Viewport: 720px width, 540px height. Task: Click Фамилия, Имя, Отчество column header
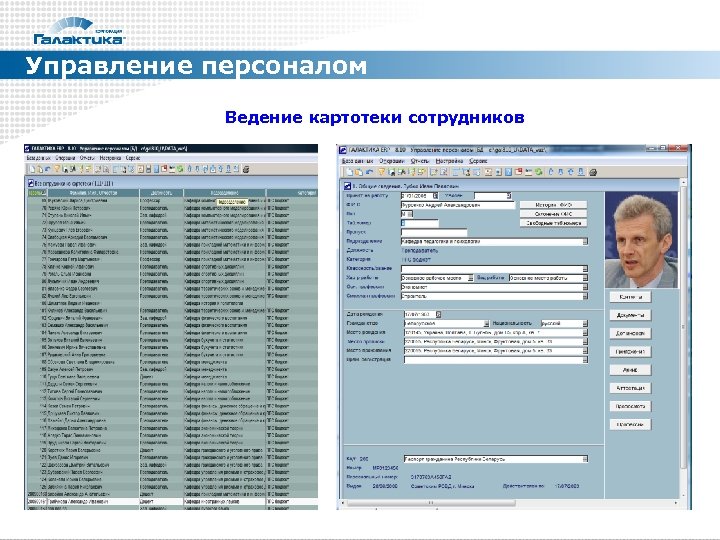[x=93, y=193]
